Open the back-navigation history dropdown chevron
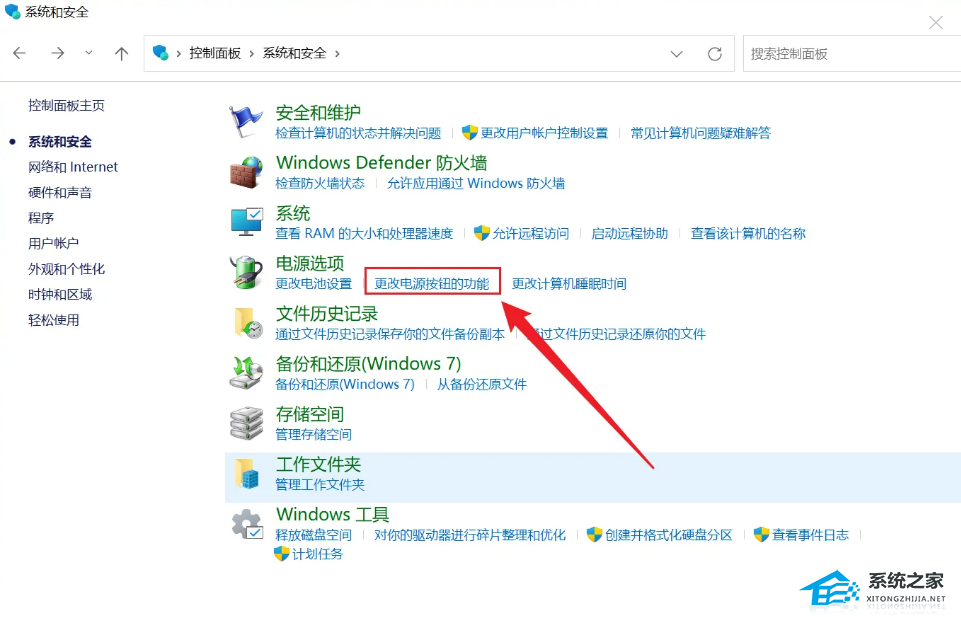The width and height of the screenshot is (961, 617). coord(88,53)
